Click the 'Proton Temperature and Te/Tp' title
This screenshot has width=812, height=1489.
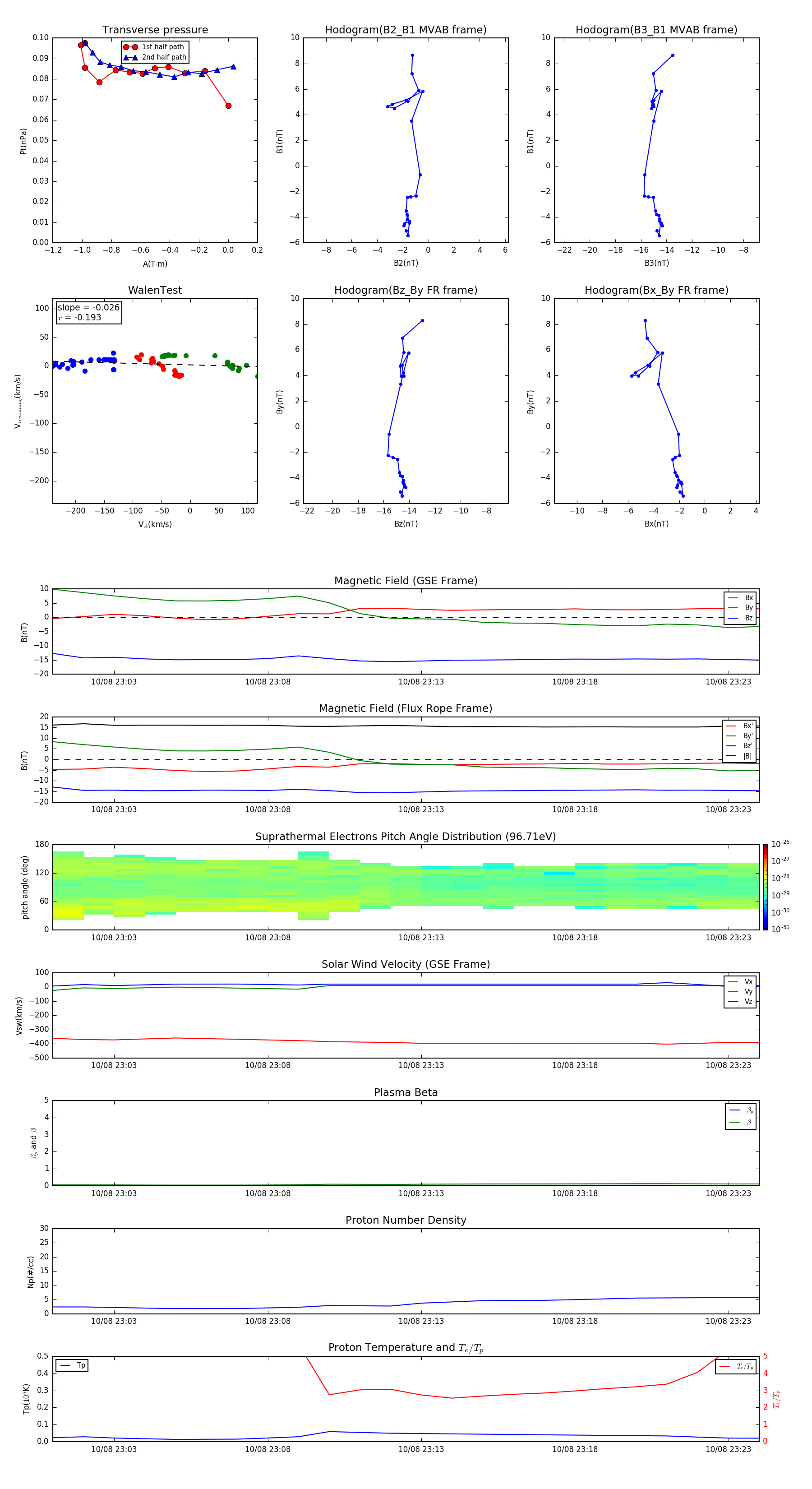pyautogui.click(x=406, y=1348)
